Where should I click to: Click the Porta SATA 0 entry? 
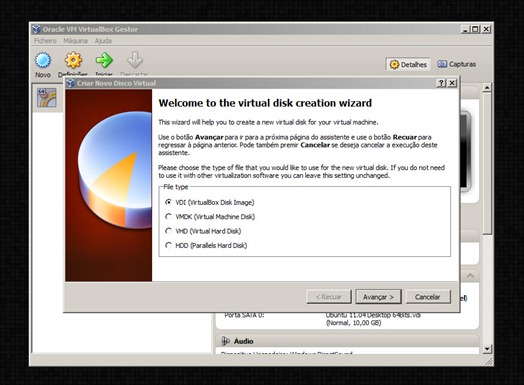[x=244, y=315]
